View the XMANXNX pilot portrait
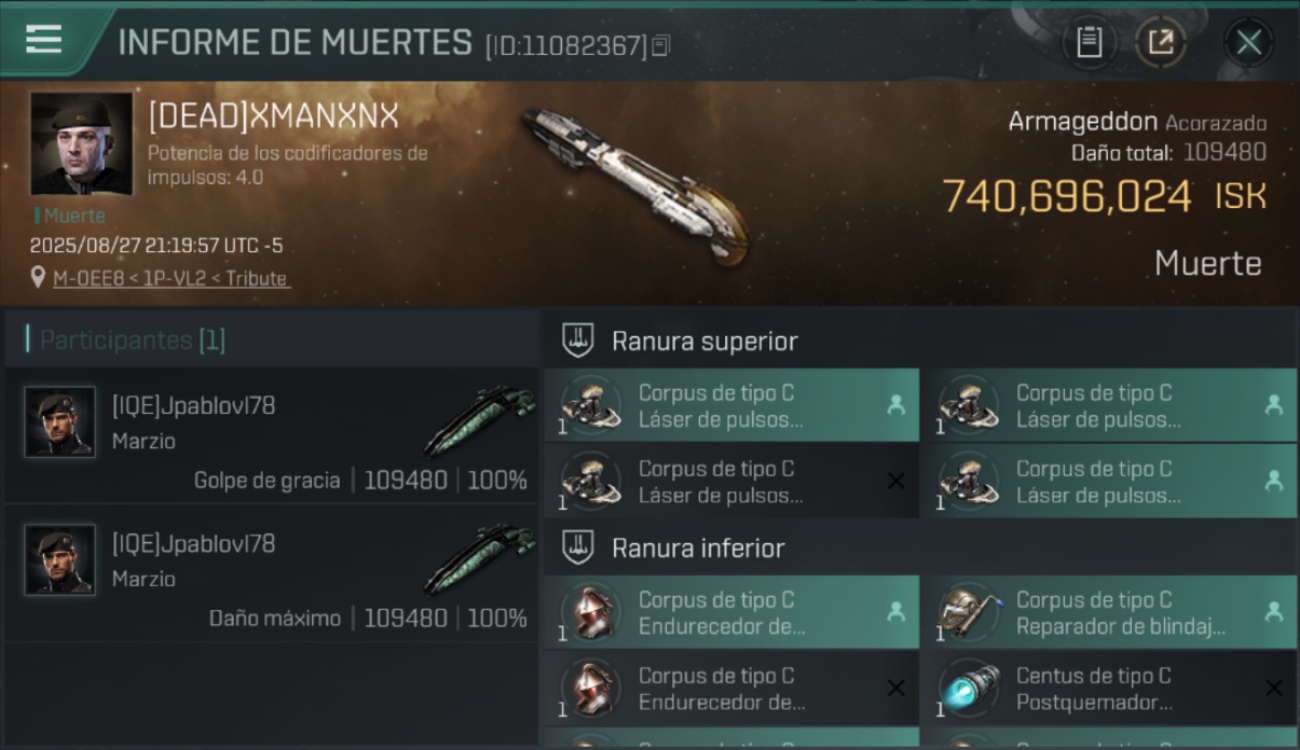 pyautogui.click(x=81, y=144)
